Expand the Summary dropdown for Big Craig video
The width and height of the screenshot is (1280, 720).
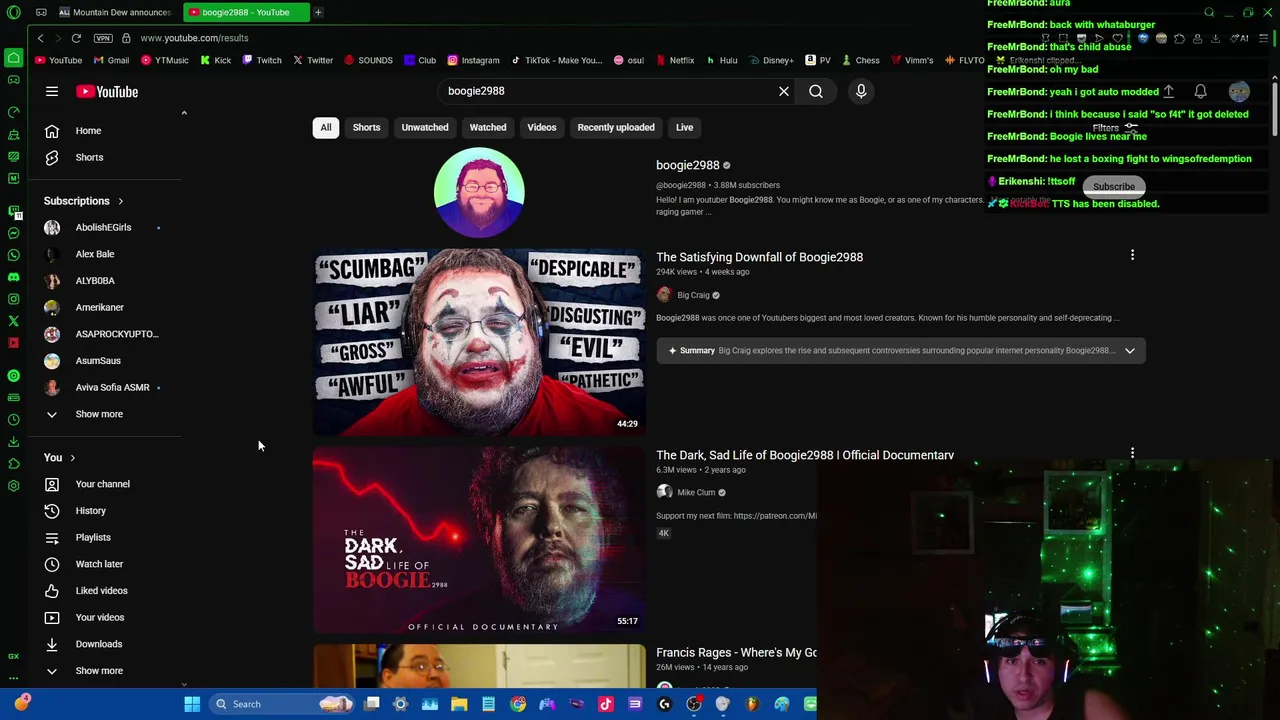click(x=1129, y=351)
